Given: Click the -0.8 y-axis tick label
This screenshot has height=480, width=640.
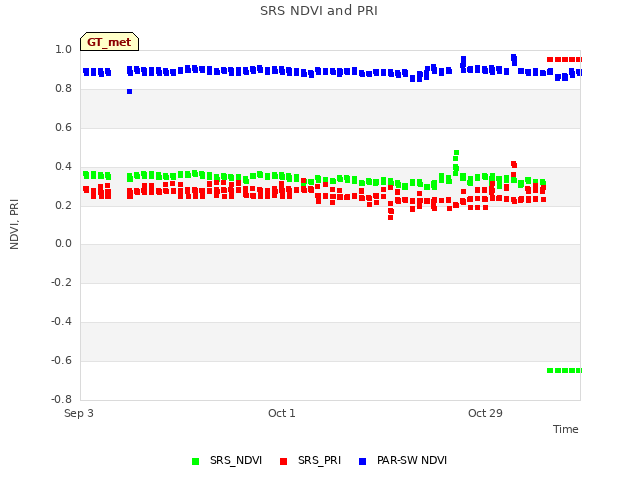Looking at the screenshot, I should pos(61,399).
